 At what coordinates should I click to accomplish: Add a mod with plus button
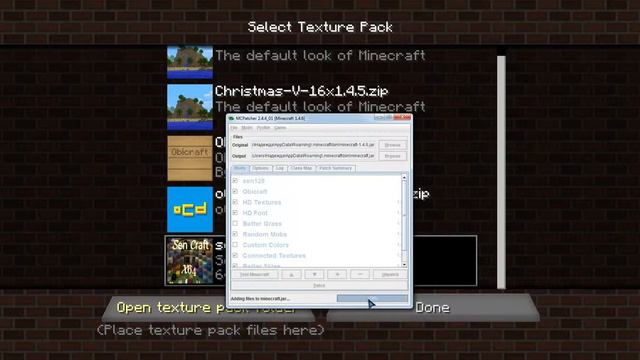pyautogui.click(x=337, y=275)
